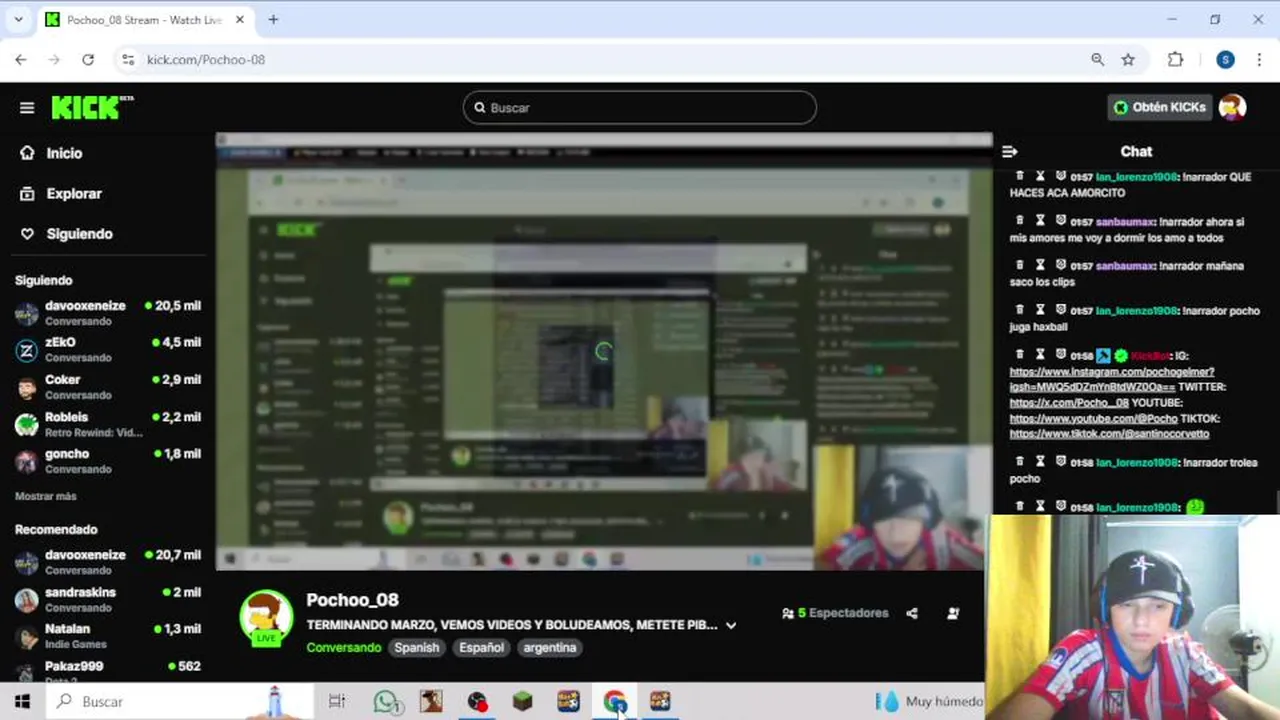Reload the page in Chrome

(x=88, y=60)
